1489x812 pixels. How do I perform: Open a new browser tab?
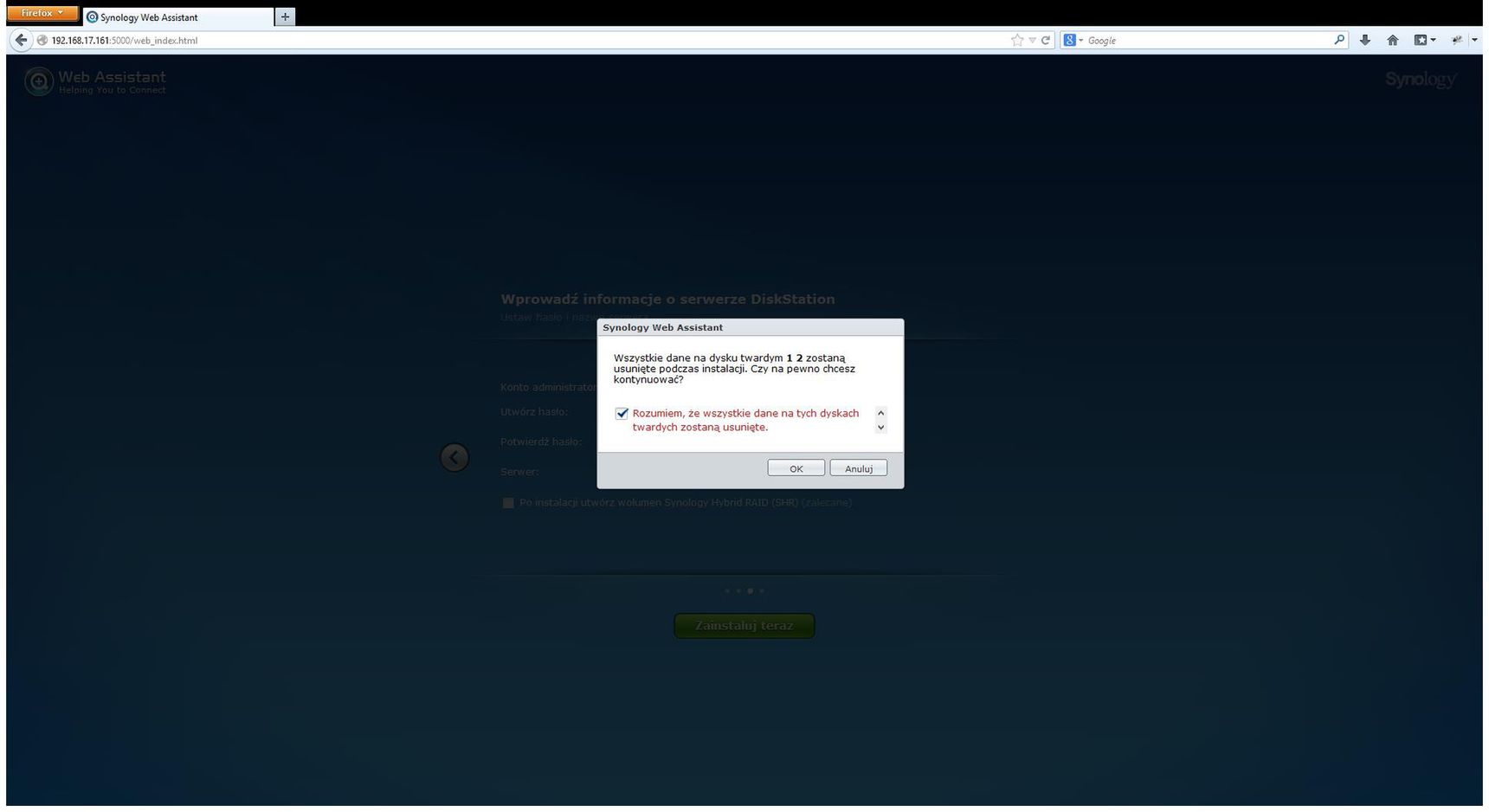(x=285, y=16)
